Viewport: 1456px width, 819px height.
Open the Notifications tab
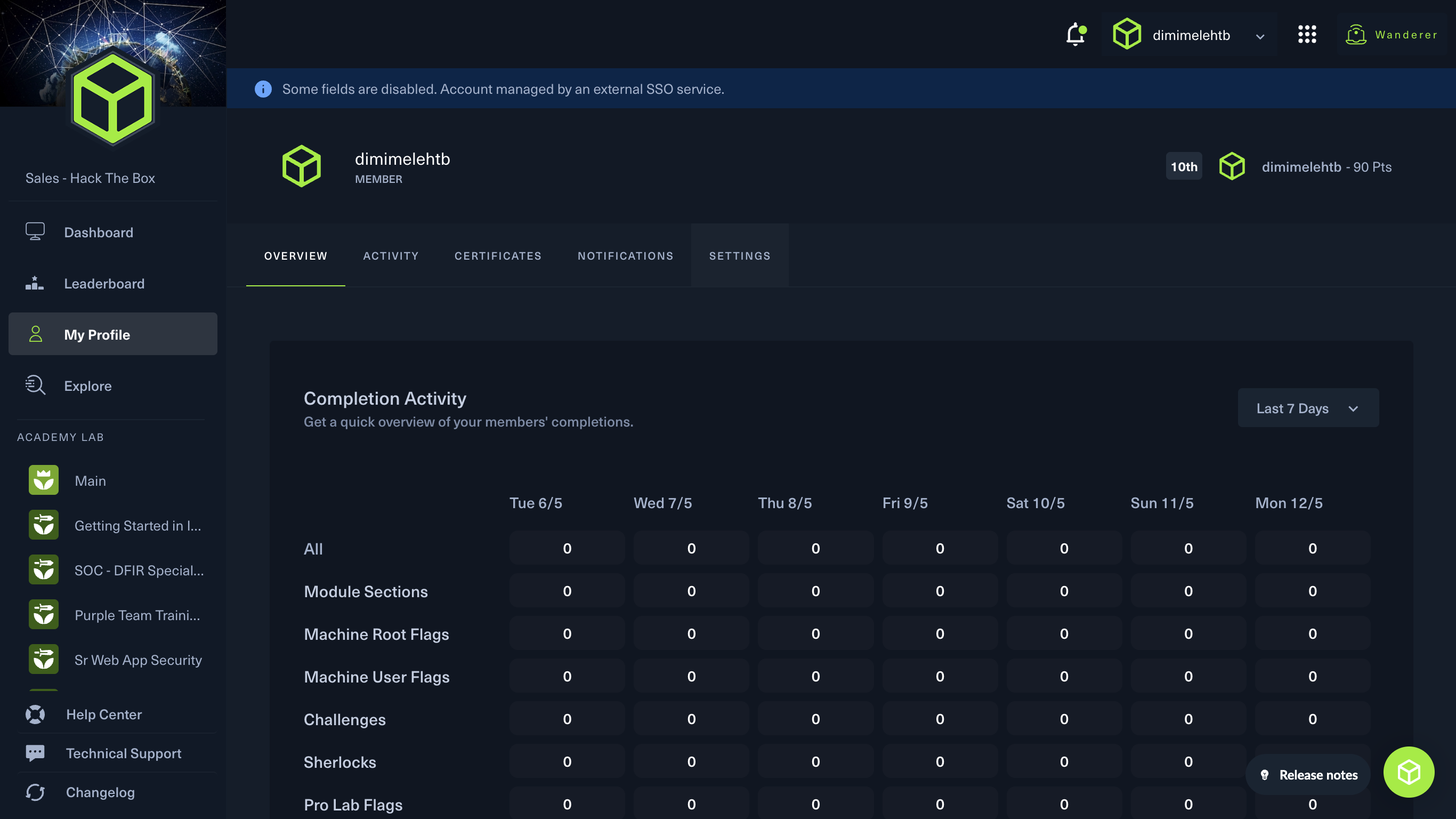pos(625,255)
